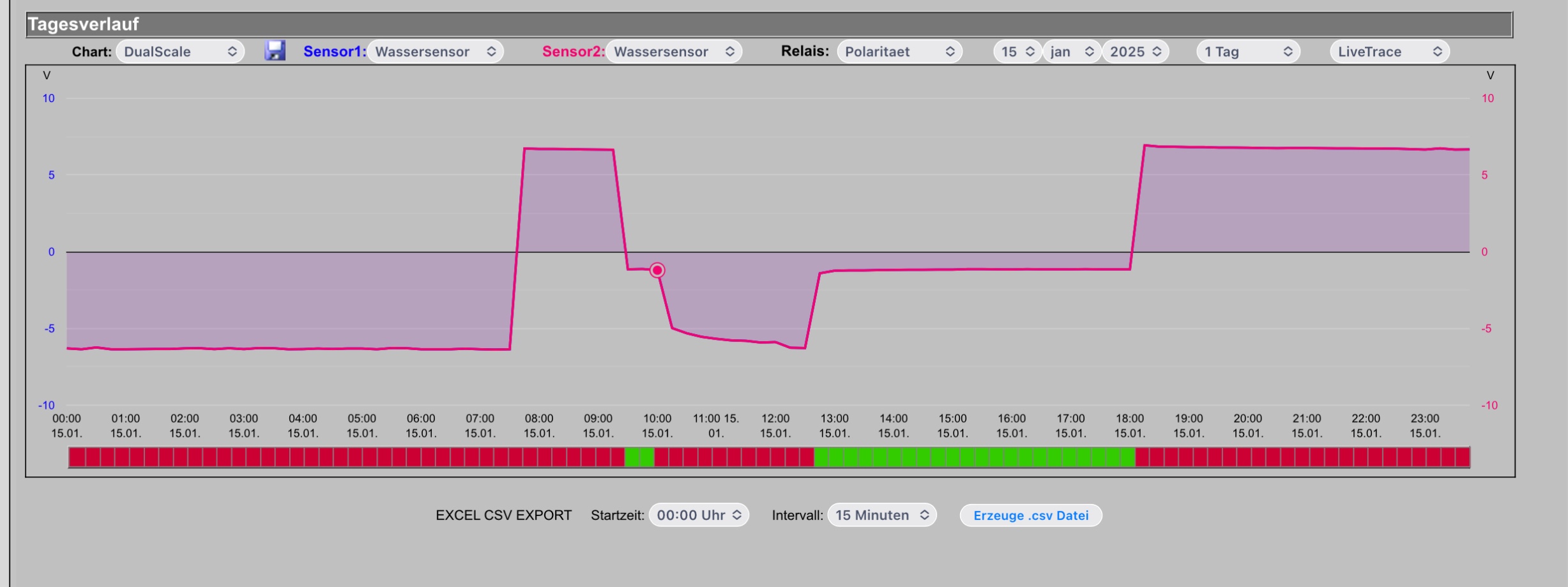
Task: Open the Relais Polaritaet dropdown
Action: (899, 52)
